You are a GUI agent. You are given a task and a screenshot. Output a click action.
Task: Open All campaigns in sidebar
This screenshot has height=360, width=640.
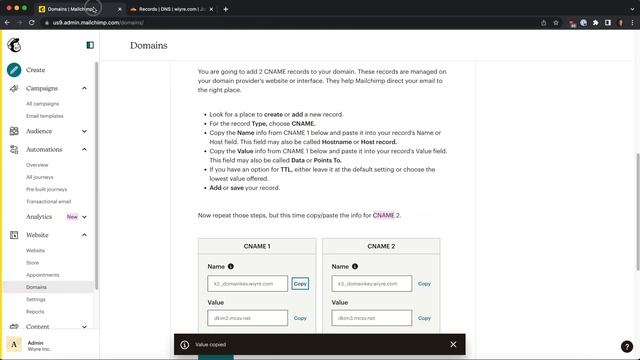pos(42,104)
